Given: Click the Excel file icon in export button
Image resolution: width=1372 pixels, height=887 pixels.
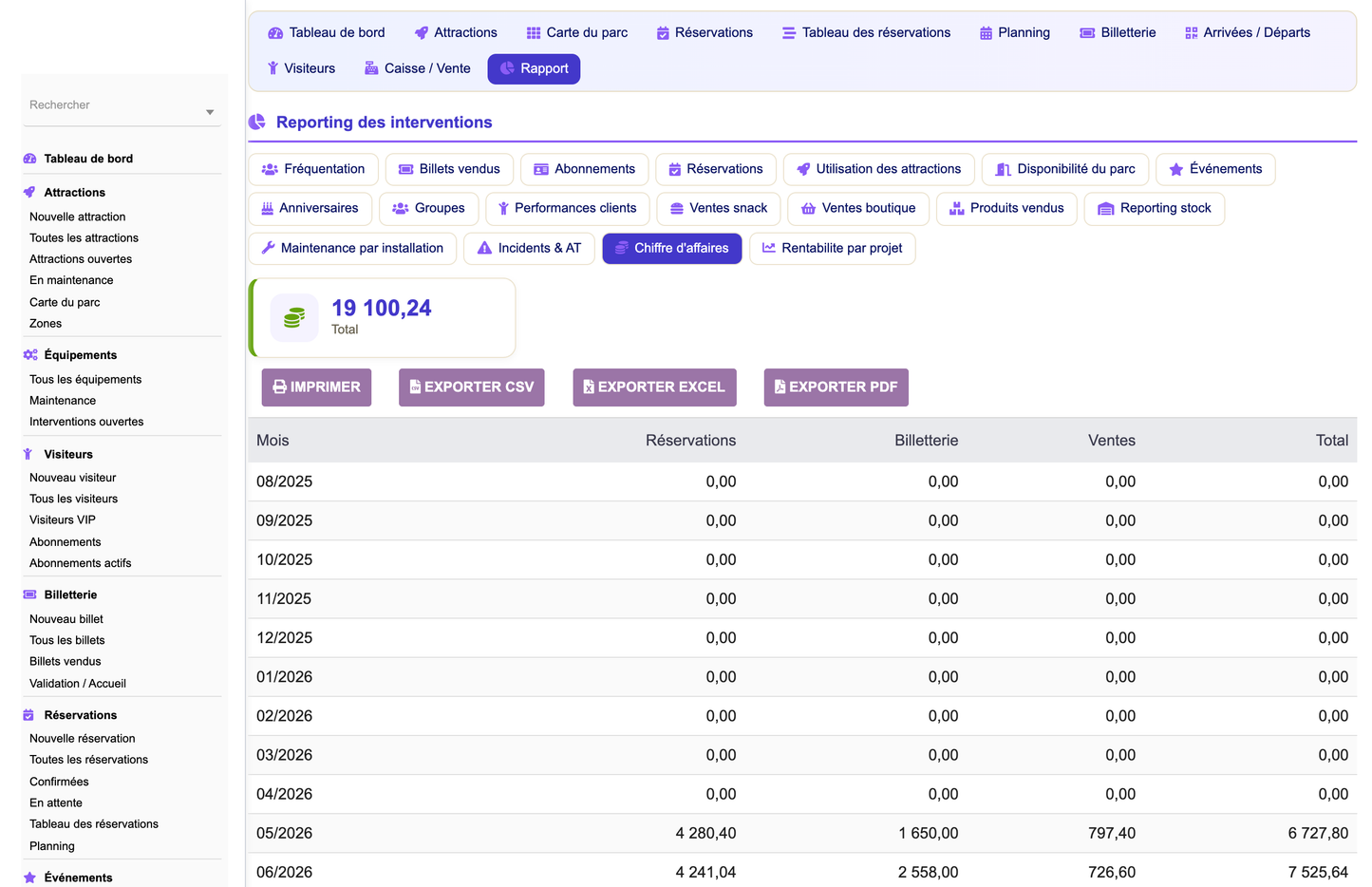Looking at the screenshot, I should (589, 387).
